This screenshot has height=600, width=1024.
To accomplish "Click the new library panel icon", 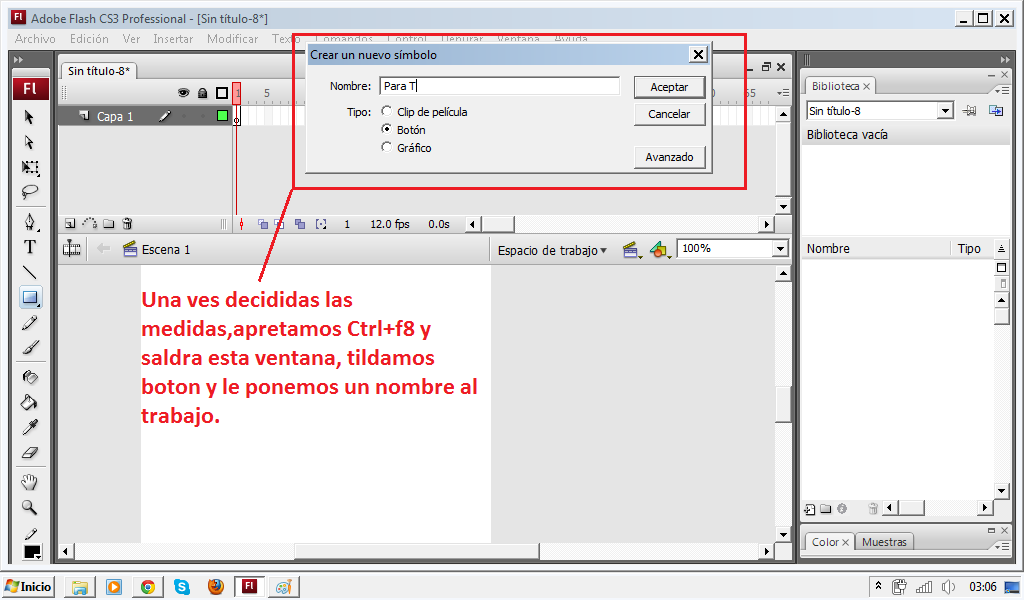I will click(996, 110).
